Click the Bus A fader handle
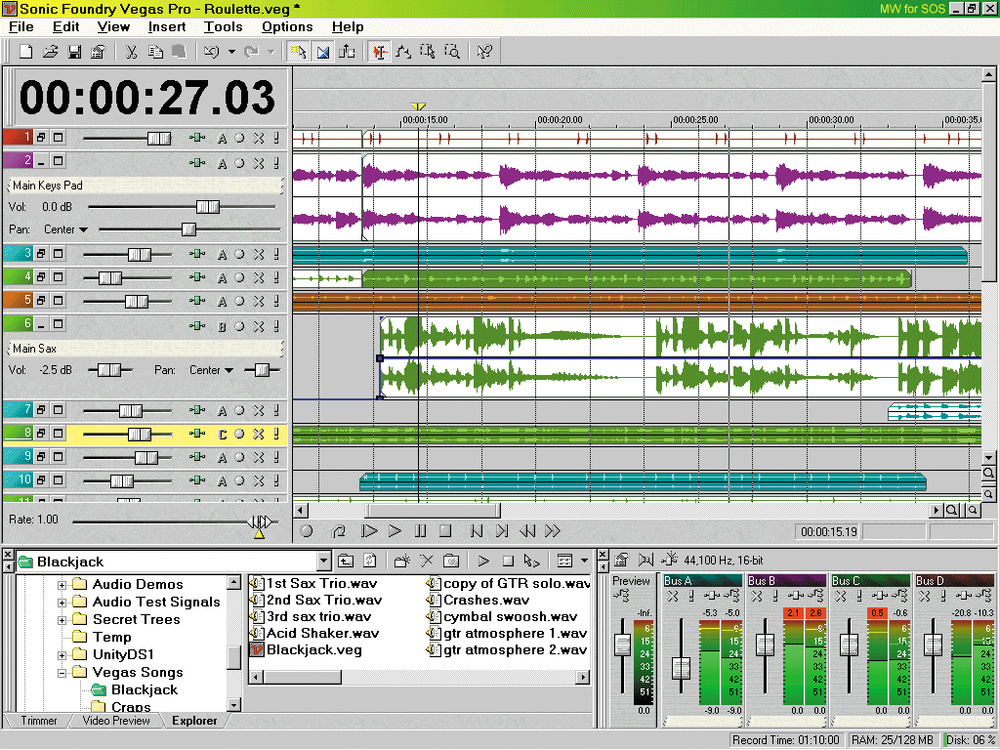 (682, 668)
